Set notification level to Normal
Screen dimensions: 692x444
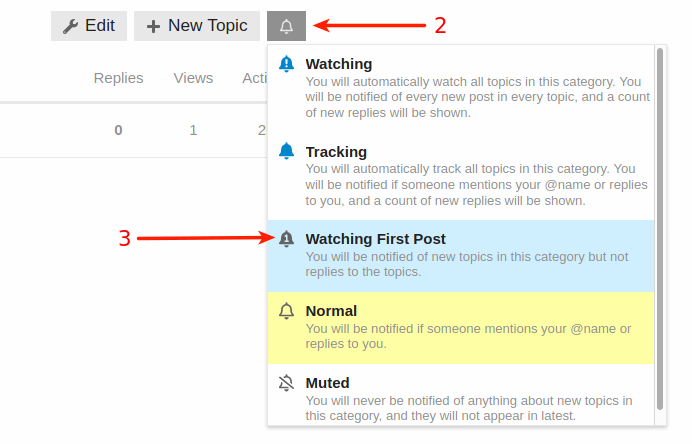click(x=461, y=328)
